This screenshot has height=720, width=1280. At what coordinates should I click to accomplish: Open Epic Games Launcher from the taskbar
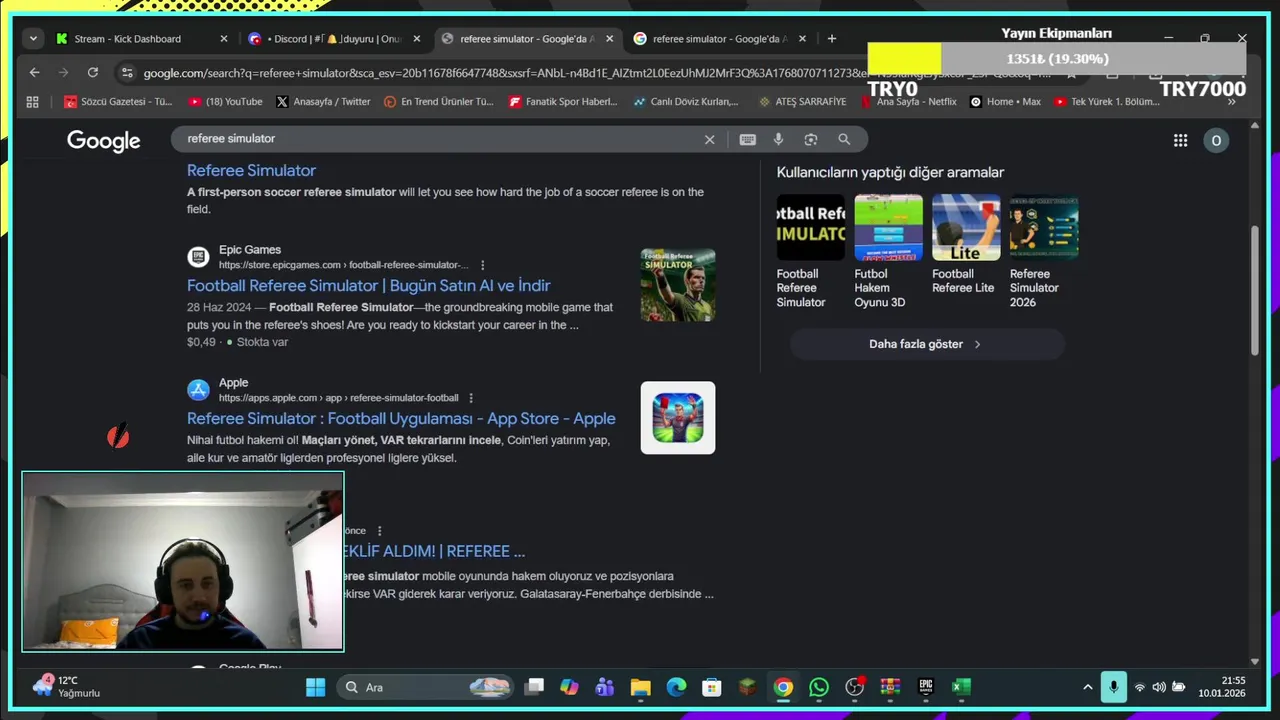click(926, 687)
